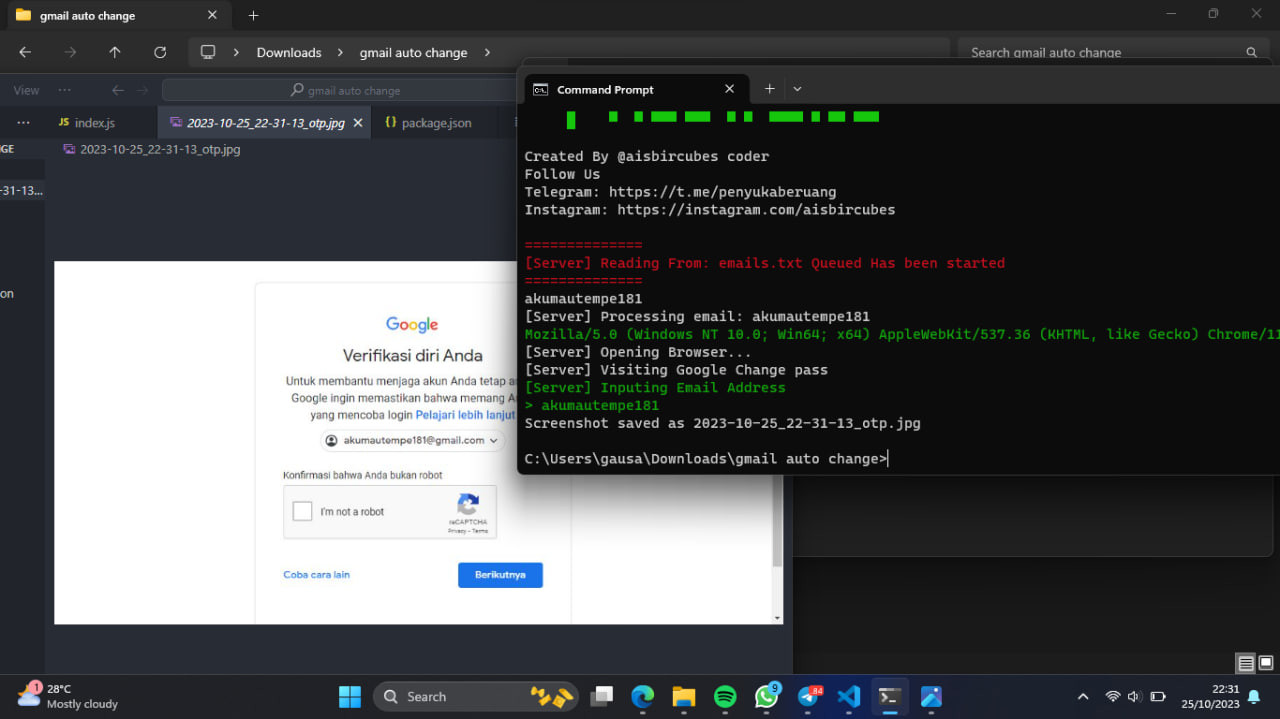Viewport: 1280px width, 719px height.
Task: Launch Microsoft Edge from taskbar
Action: [x=643, y=696]
